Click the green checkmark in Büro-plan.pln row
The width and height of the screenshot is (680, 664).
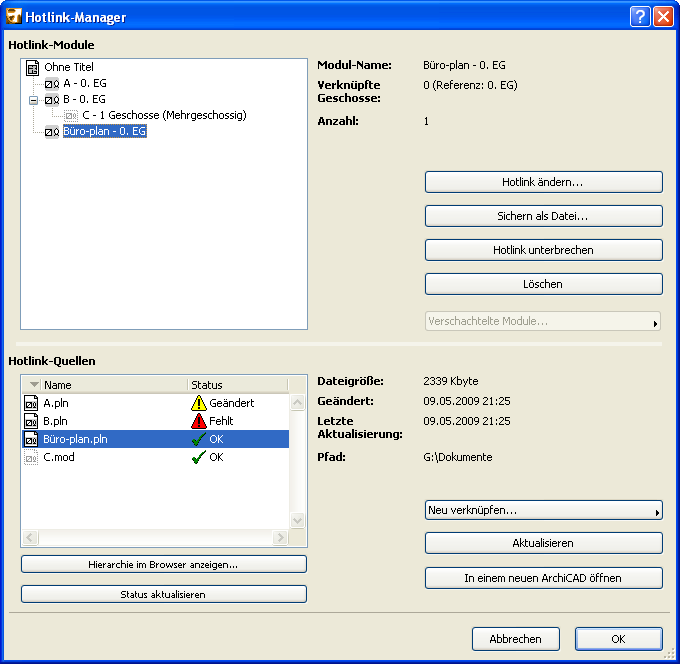(199, 439)
